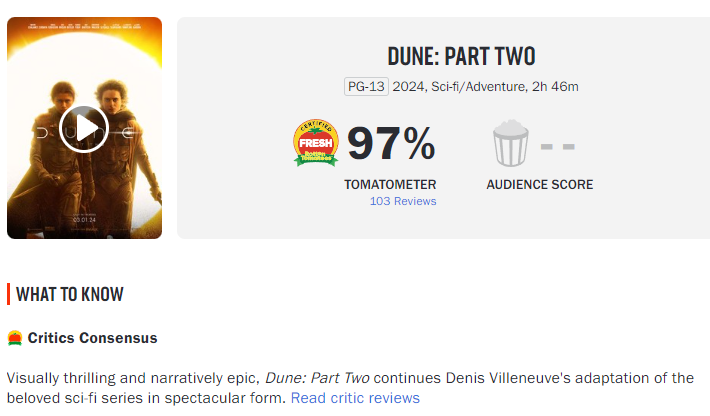
Task: Click the AUDIENCE SCORE label
Action: pos(540,185)
